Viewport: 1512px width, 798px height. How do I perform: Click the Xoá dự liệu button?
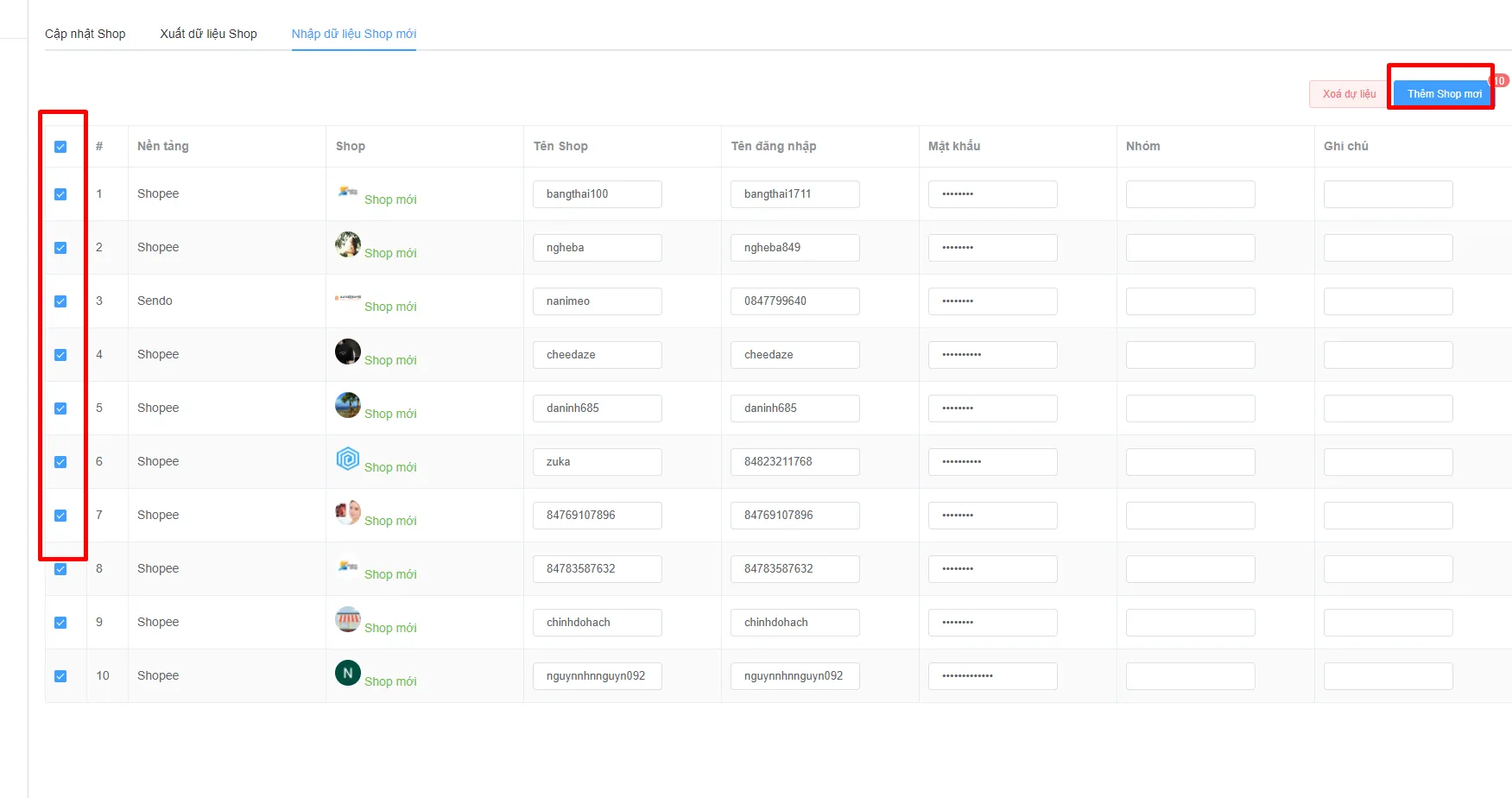click(1349, 94)
